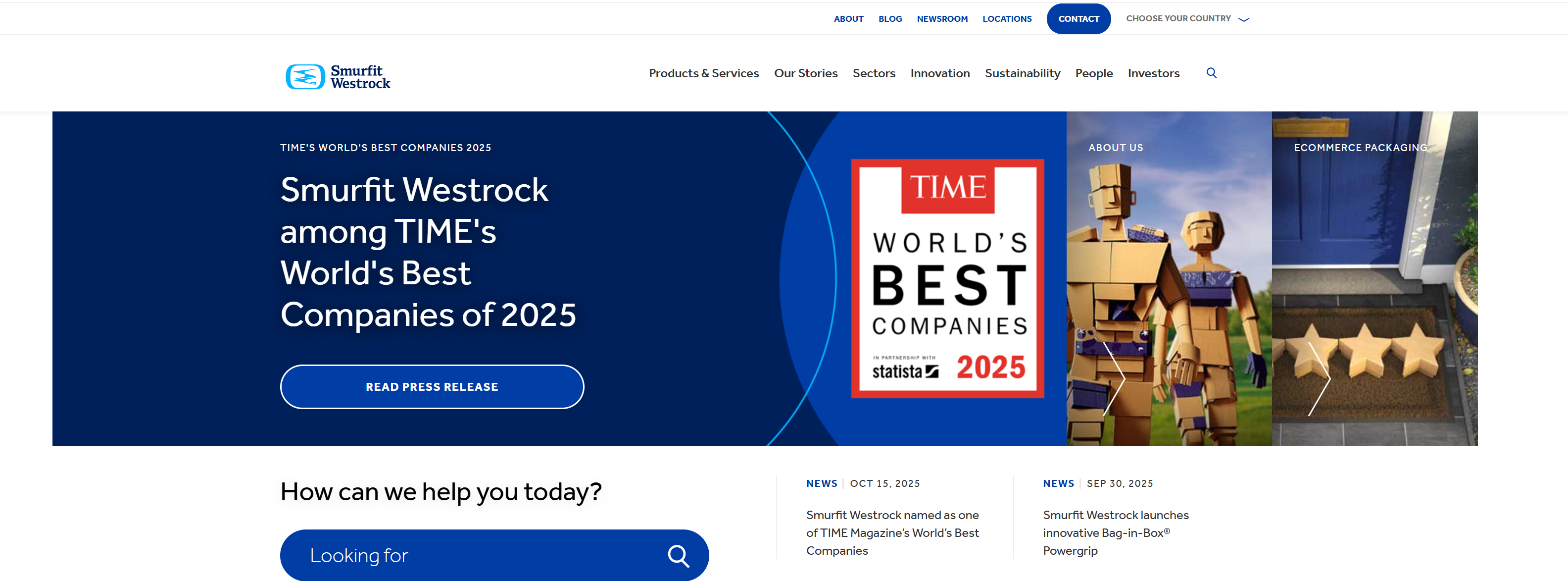Image resolution: width=1568 pixels, height=581 pixels.
Task: Expand the Choose Your Country dropdown
Action: (1187, 19)
